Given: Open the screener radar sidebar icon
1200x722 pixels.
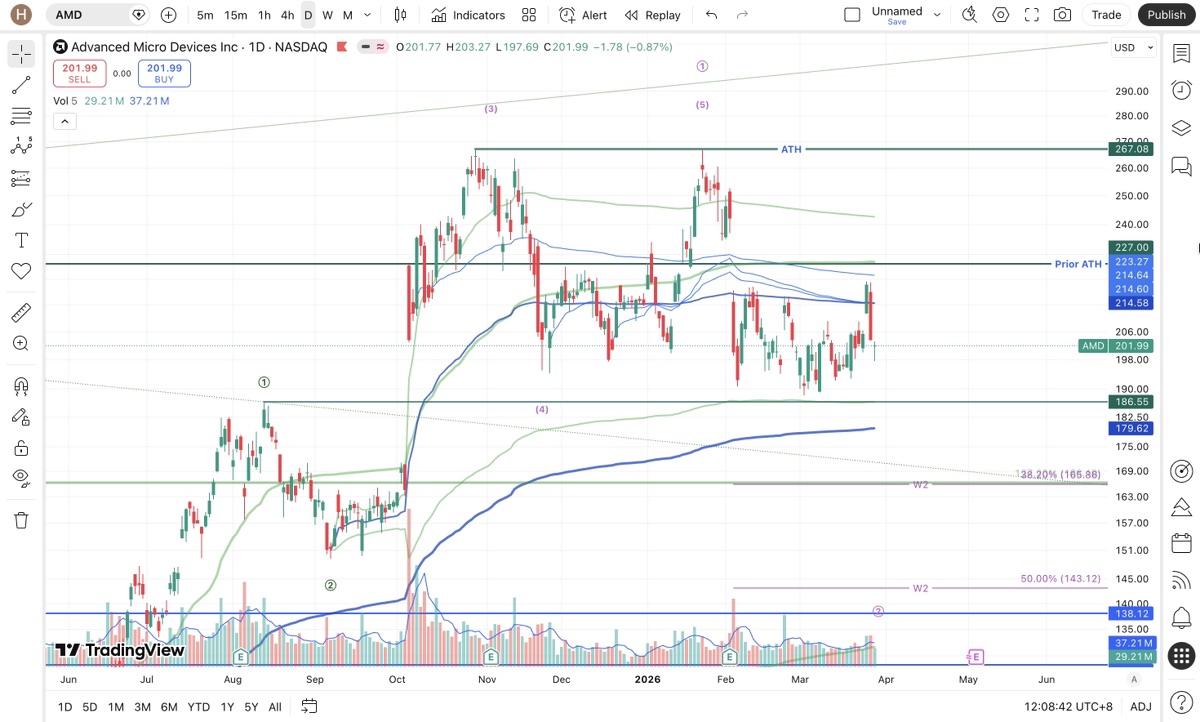Looking at the screenshot, I should [x=1181, y=471].
